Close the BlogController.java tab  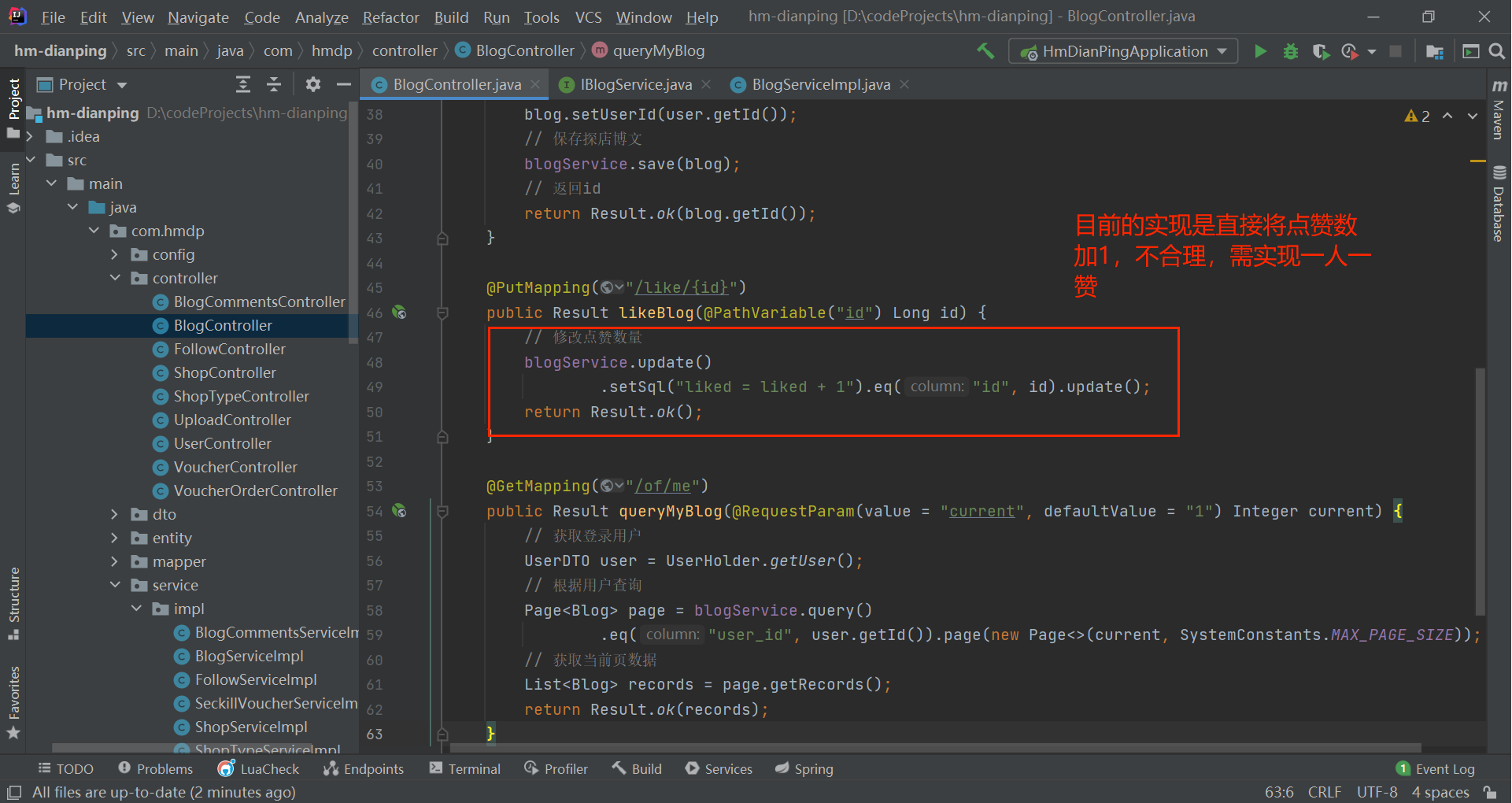pos(535,84)
